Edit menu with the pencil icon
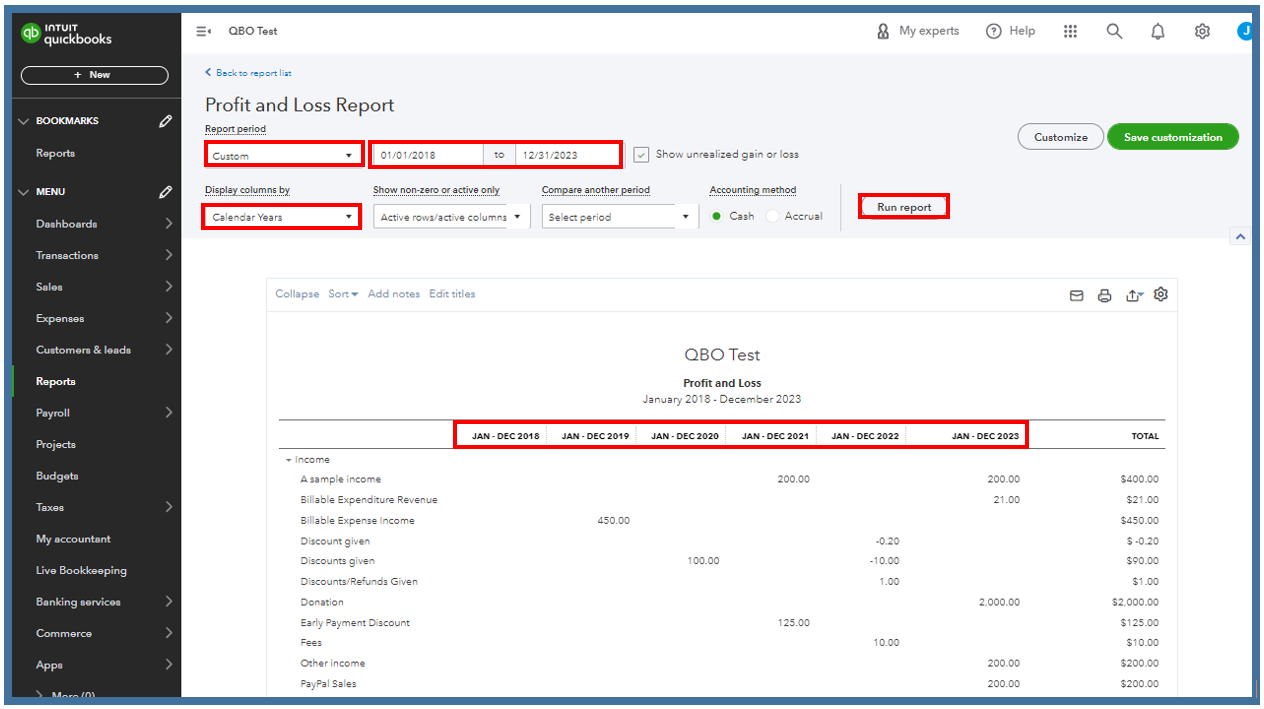 pos(165,192)
